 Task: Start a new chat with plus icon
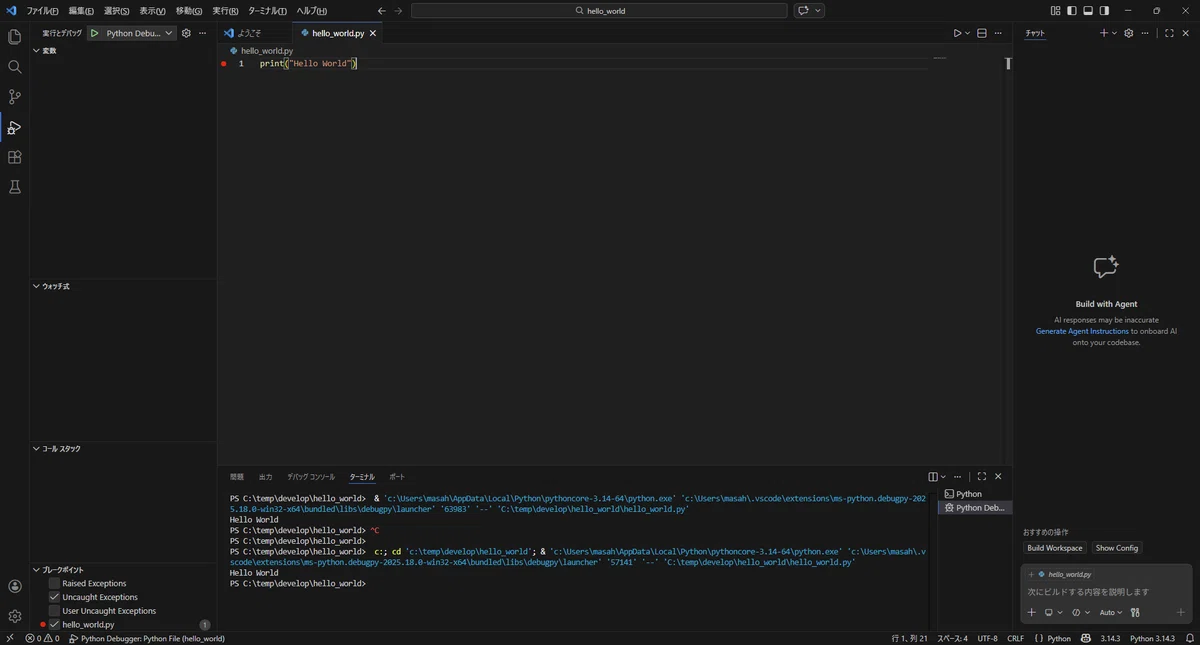(x=1104, y=33)
